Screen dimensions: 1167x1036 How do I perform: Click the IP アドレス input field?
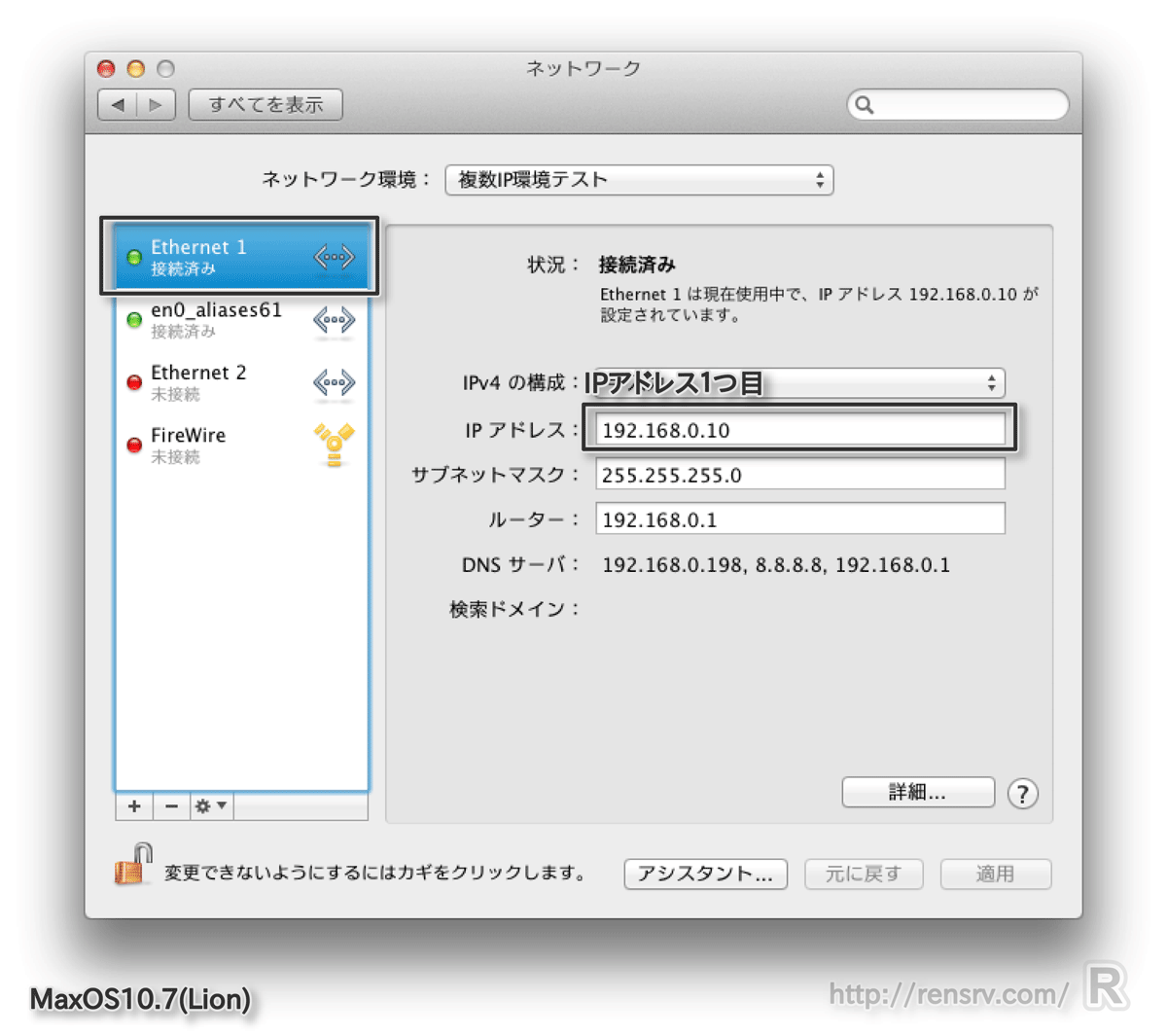(x=799, y=430)
